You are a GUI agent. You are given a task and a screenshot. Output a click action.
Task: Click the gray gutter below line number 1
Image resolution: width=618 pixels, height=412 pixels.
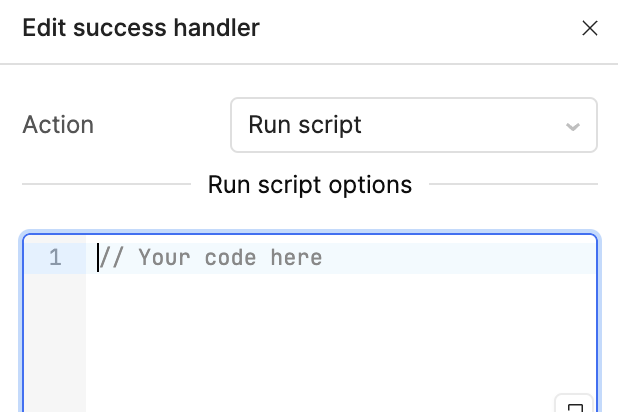(x=55, y=340)
